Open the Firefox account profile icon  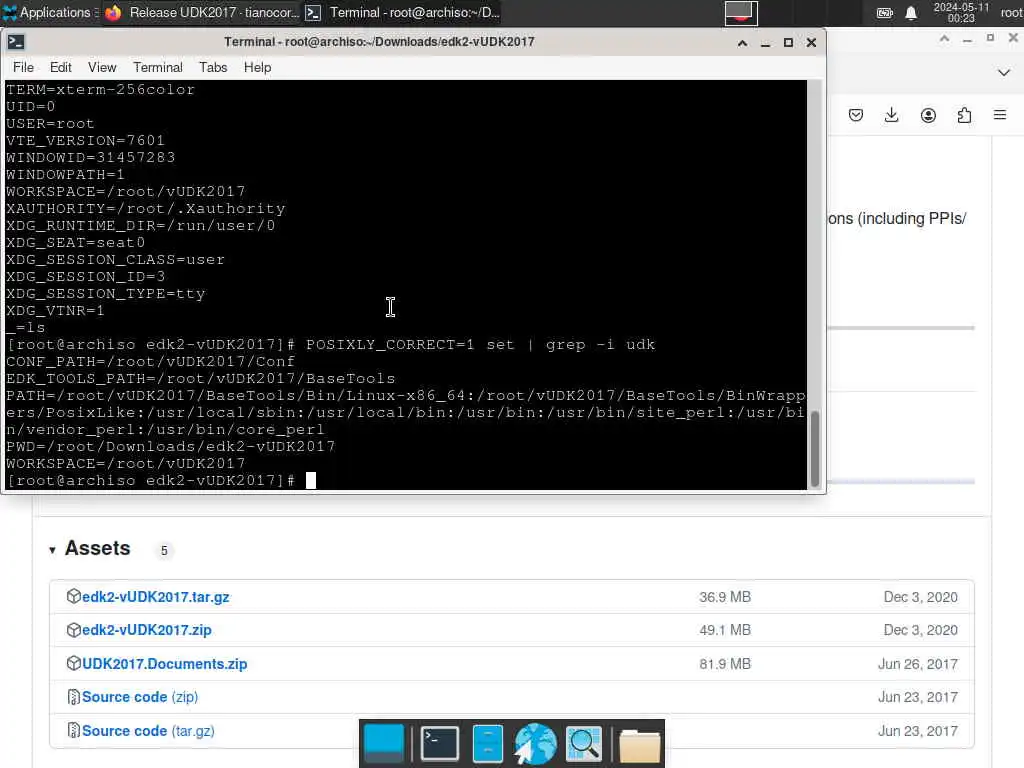(x=928, y=116)
